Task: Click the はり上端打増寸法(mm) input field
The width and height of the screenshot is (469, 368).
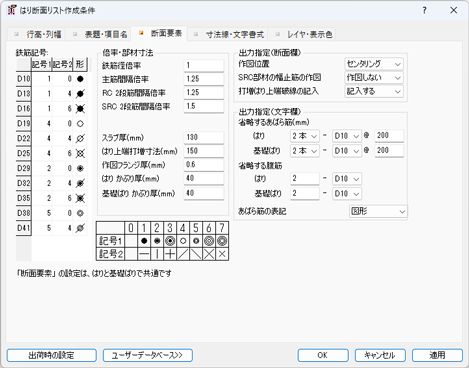Action: tap(204, 151)
